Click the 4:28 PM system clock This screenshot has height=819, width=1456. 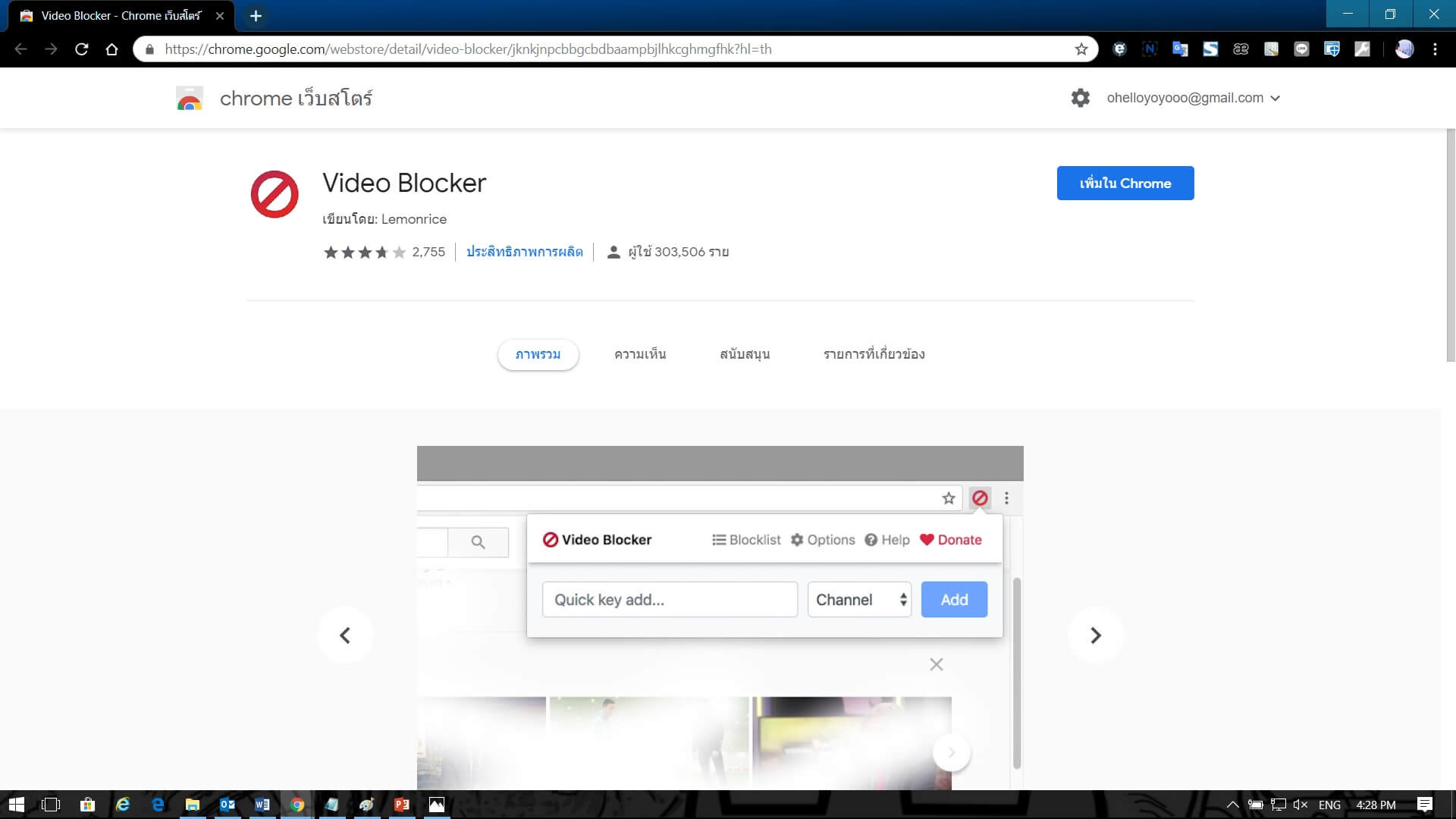point(1376,805)
